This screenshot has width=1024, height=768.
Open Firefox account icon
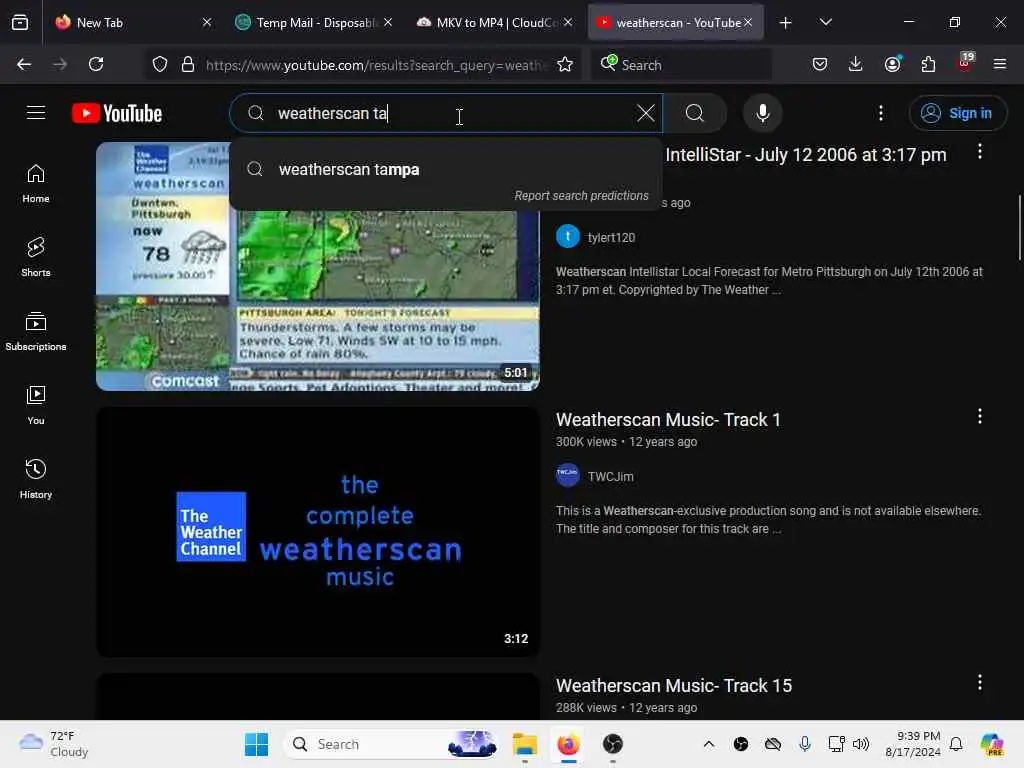(892, 64)
